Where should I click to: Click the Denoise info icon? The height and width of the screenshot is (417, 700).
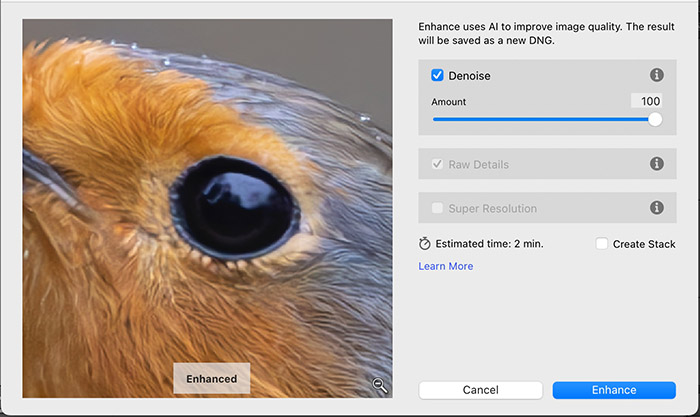click(x=657, y=75)
